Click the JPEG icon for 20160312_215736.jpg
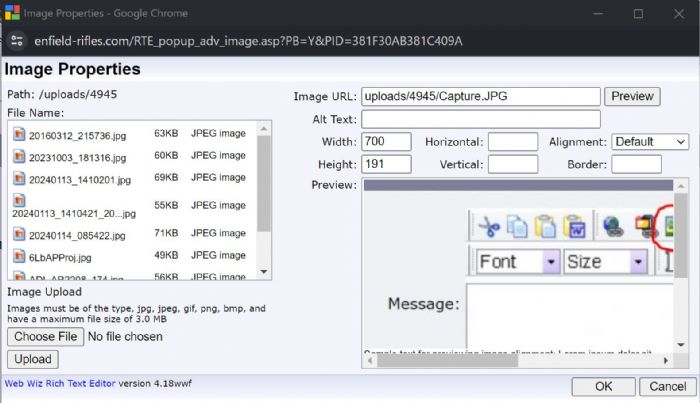The image size is (700, 403). click(x=20, y=134)
